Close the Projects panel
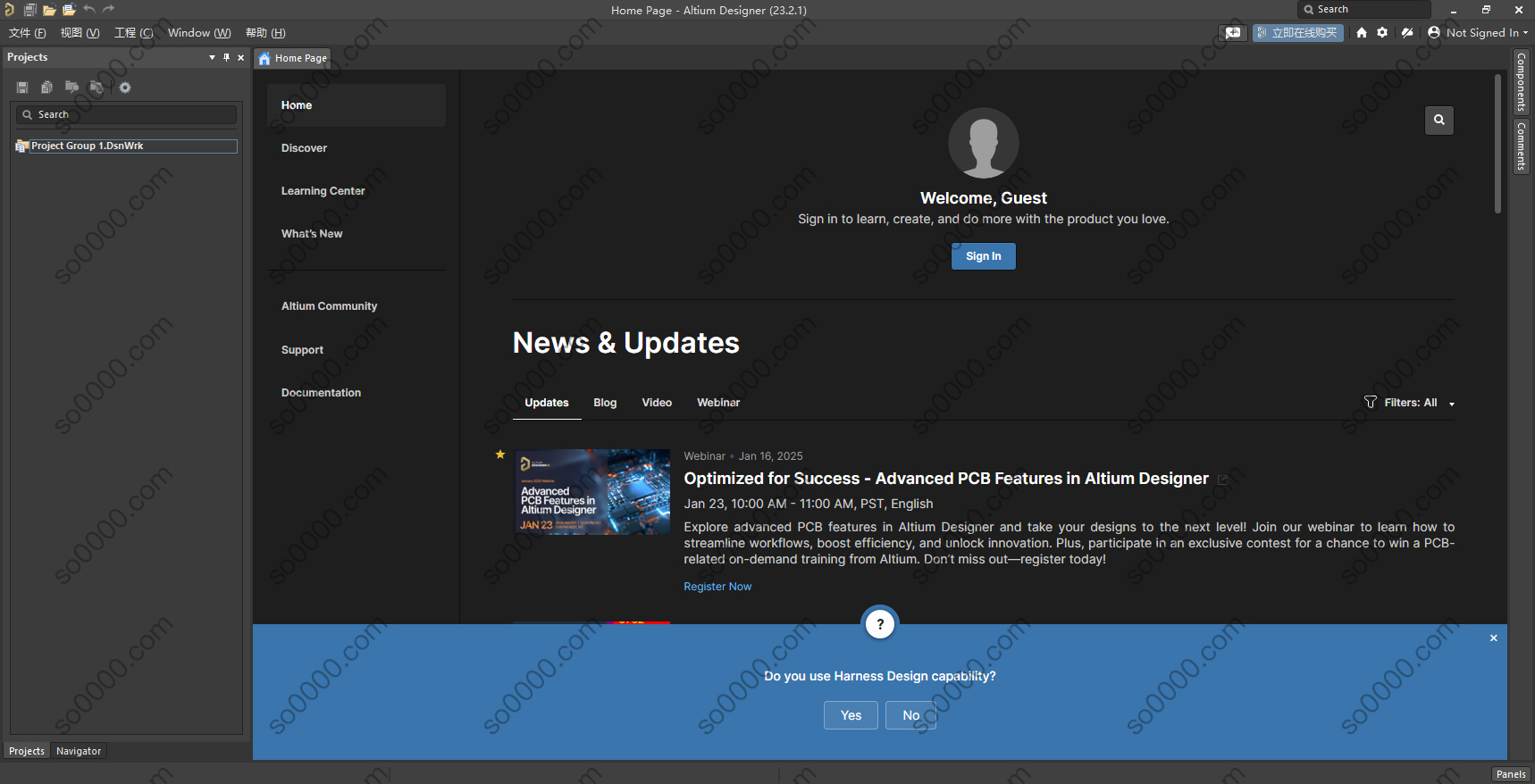 pos(240,57)
